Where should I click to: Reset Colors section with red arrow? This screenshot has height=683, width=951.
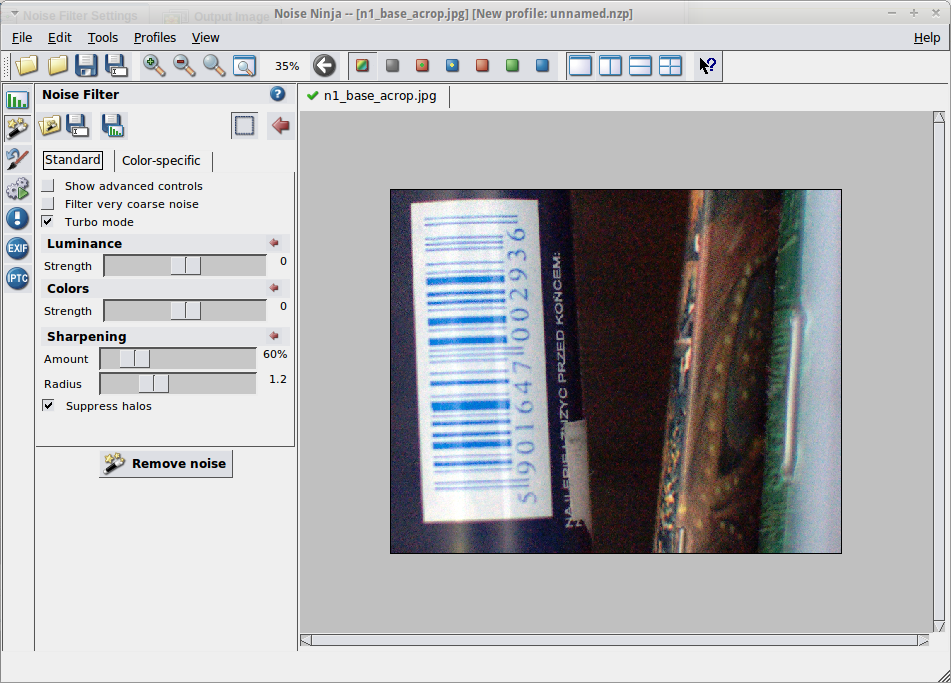(x=274, y=288)
